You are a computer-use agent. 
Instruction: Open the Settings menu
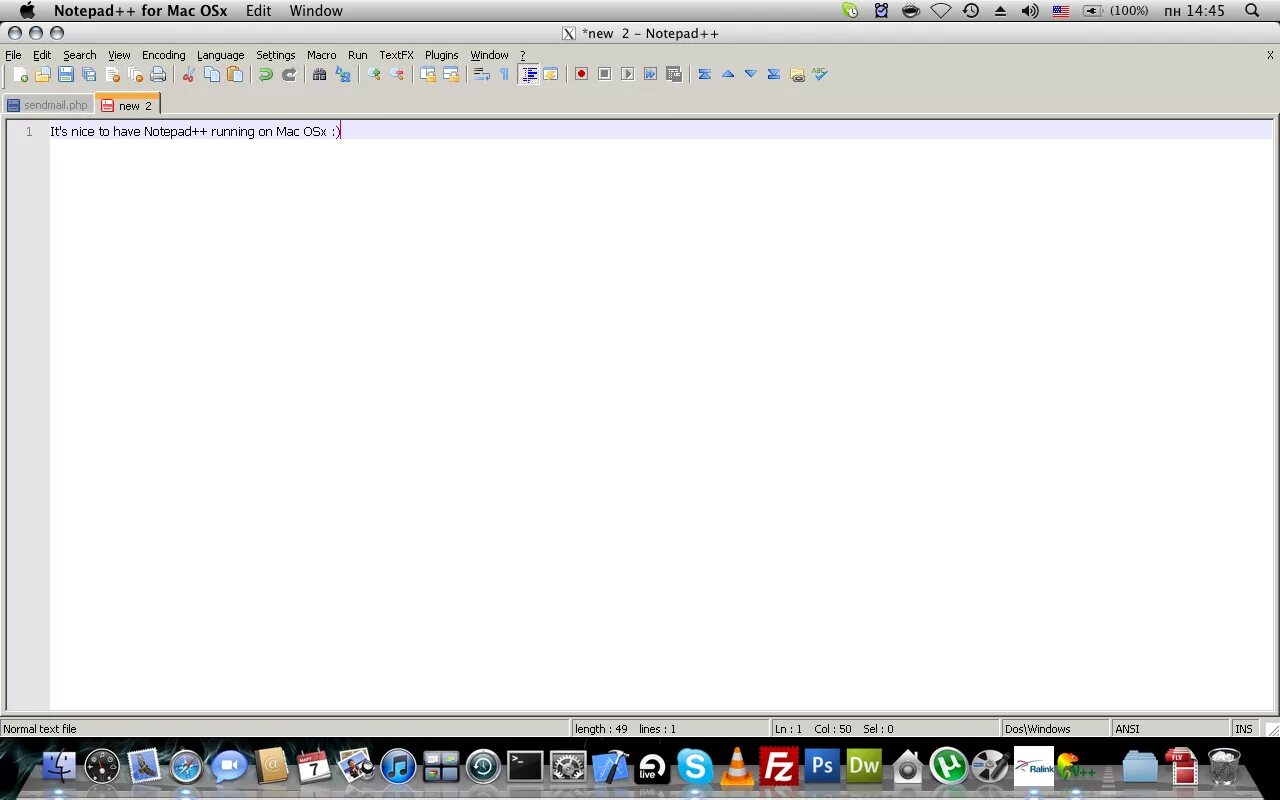pos(275,55)
